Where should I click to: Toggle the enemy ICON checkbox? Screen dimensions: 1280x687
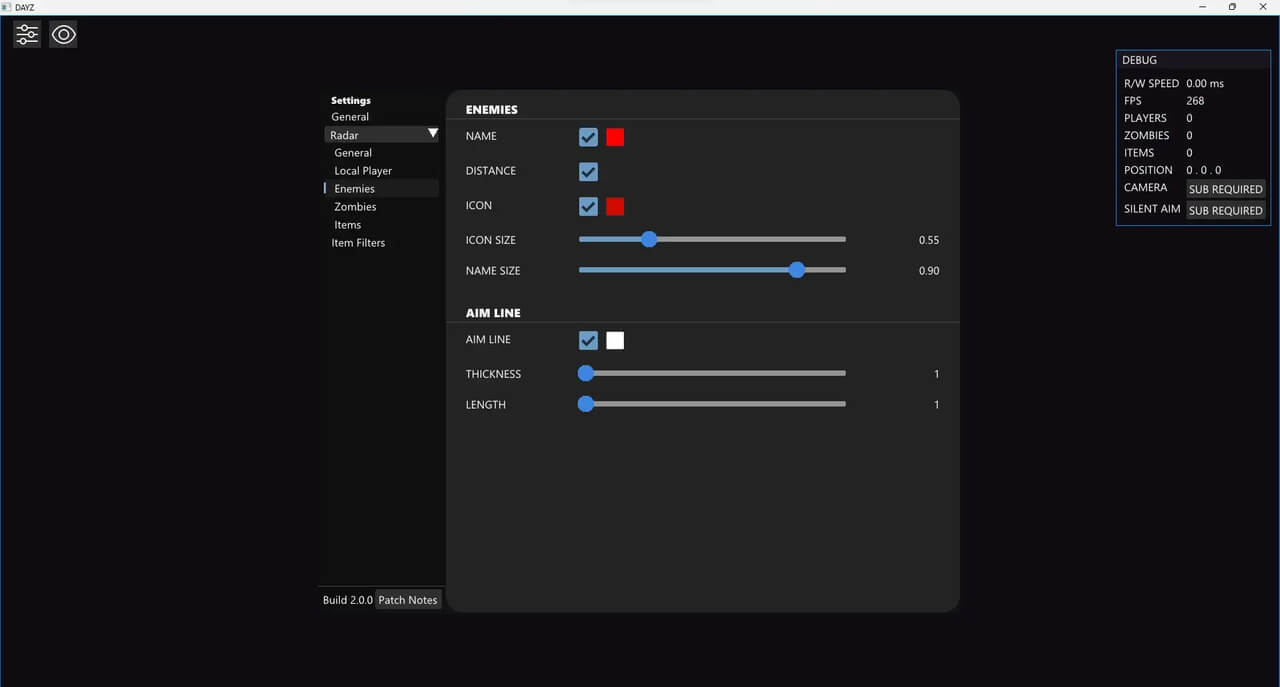coord(588,206)
